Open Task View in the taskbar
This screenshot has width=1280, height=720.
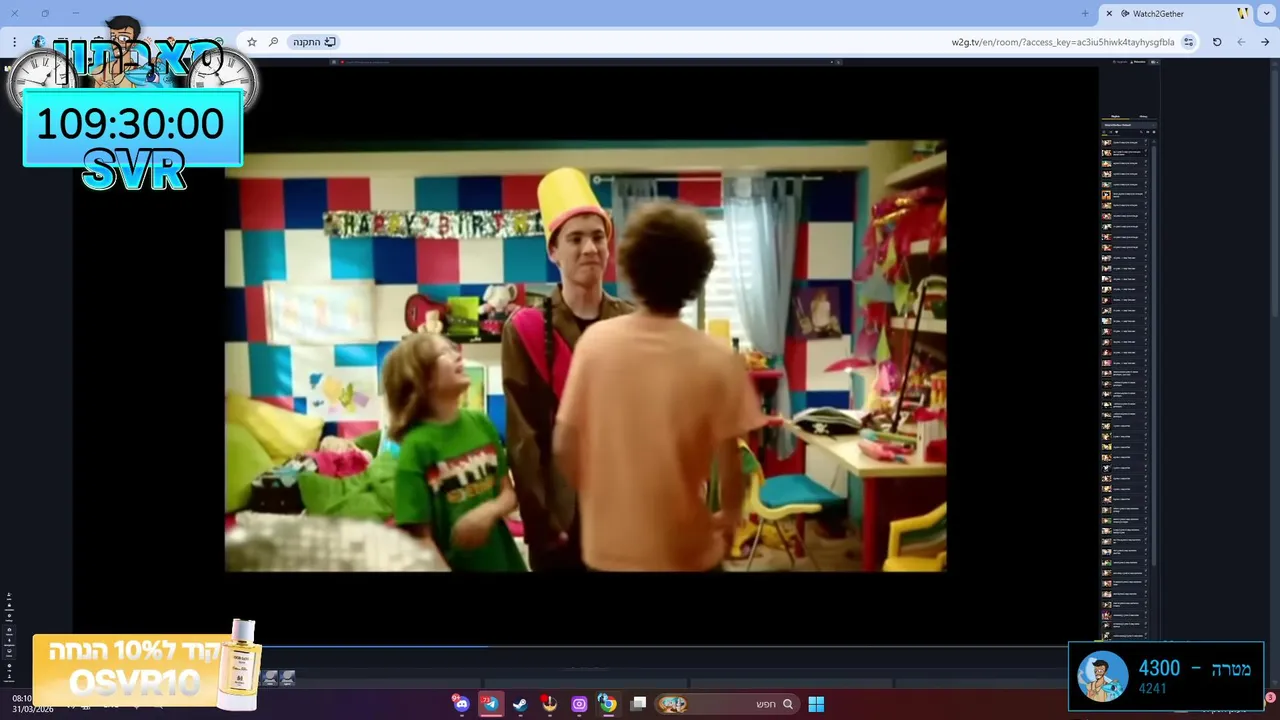pyautogui.click(x=639, y=704)
